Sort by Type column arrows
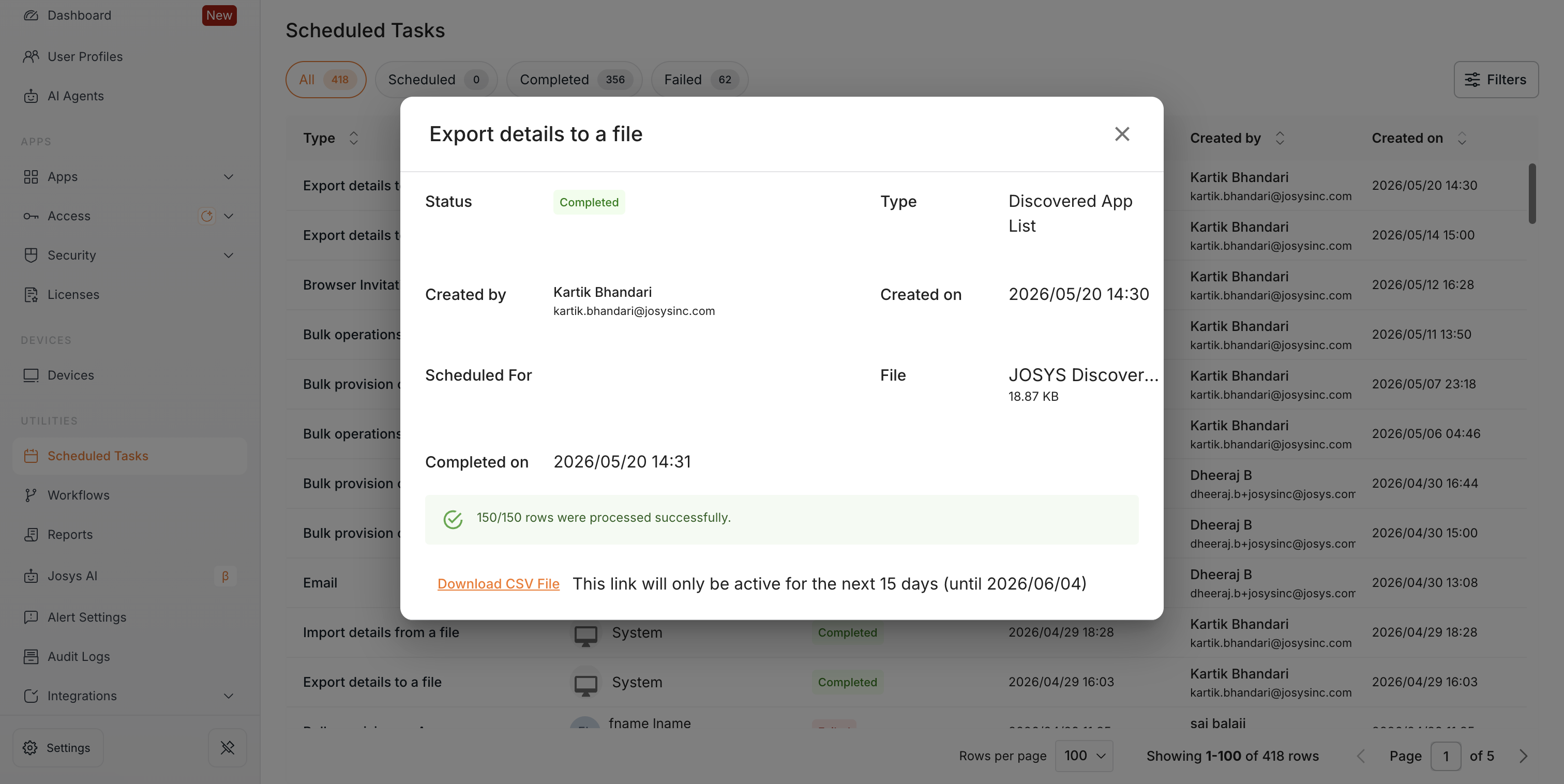This screenshot has width=1564, height=784. (353, 138)
